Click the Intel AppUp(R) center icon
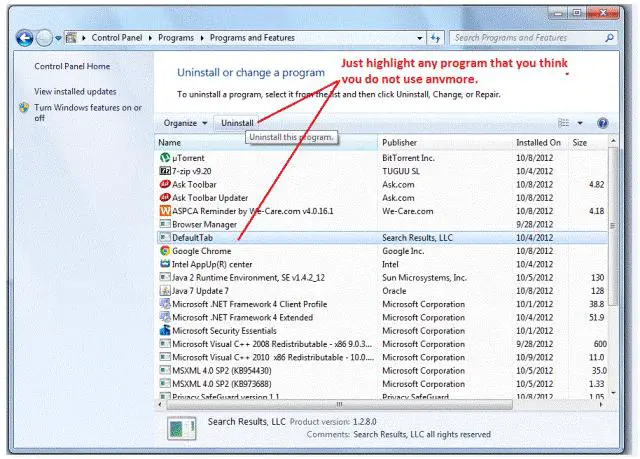The width and height of the screenshot is (640, 459). [165, 264]
